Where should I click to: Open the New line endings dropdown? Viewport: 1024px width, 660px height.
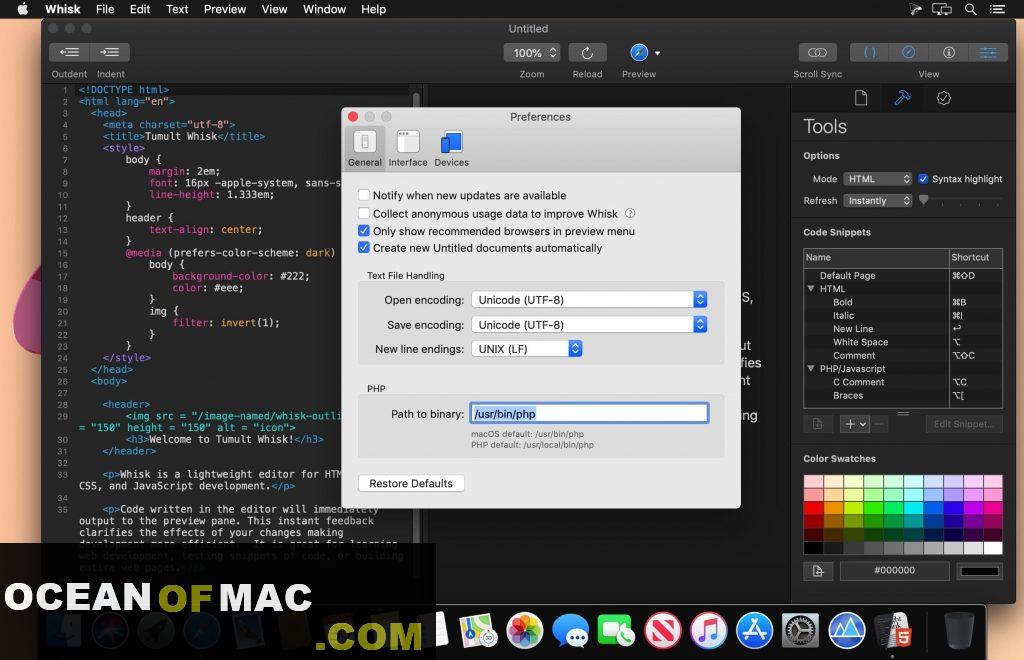[526, 349]
